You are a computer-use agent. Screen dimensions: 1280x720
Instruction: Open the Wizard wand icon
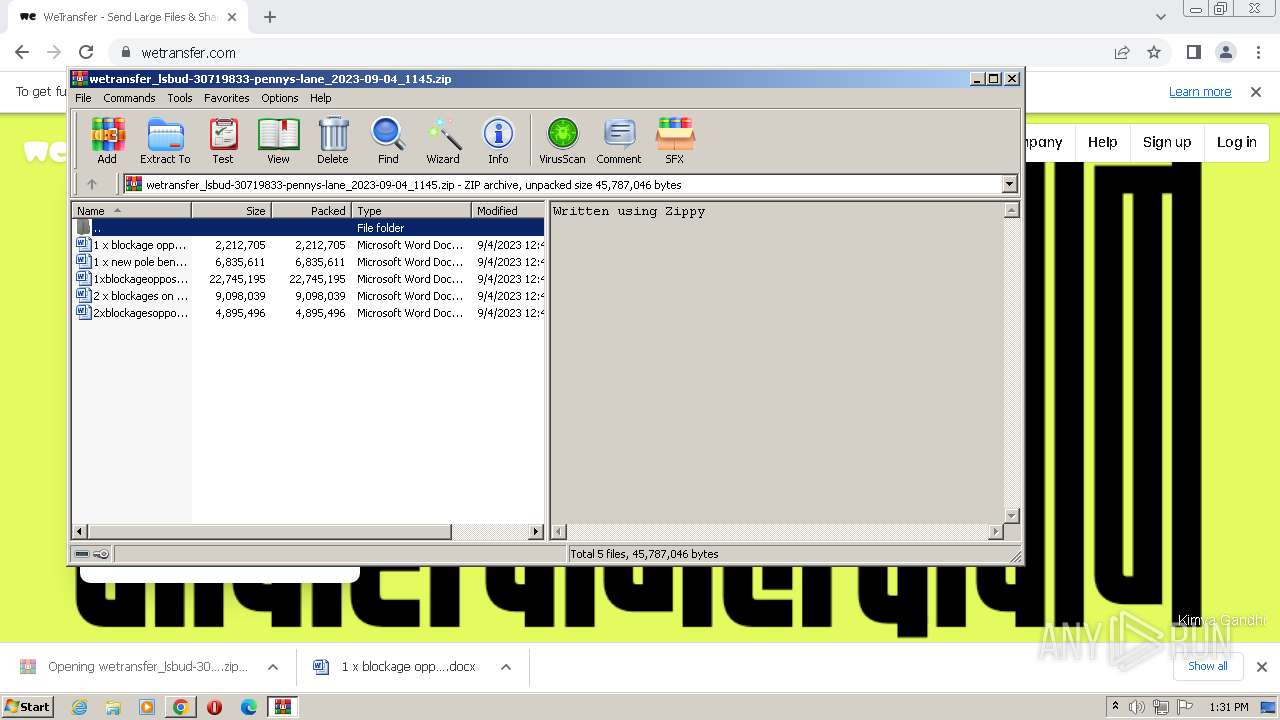click(443, 140)
